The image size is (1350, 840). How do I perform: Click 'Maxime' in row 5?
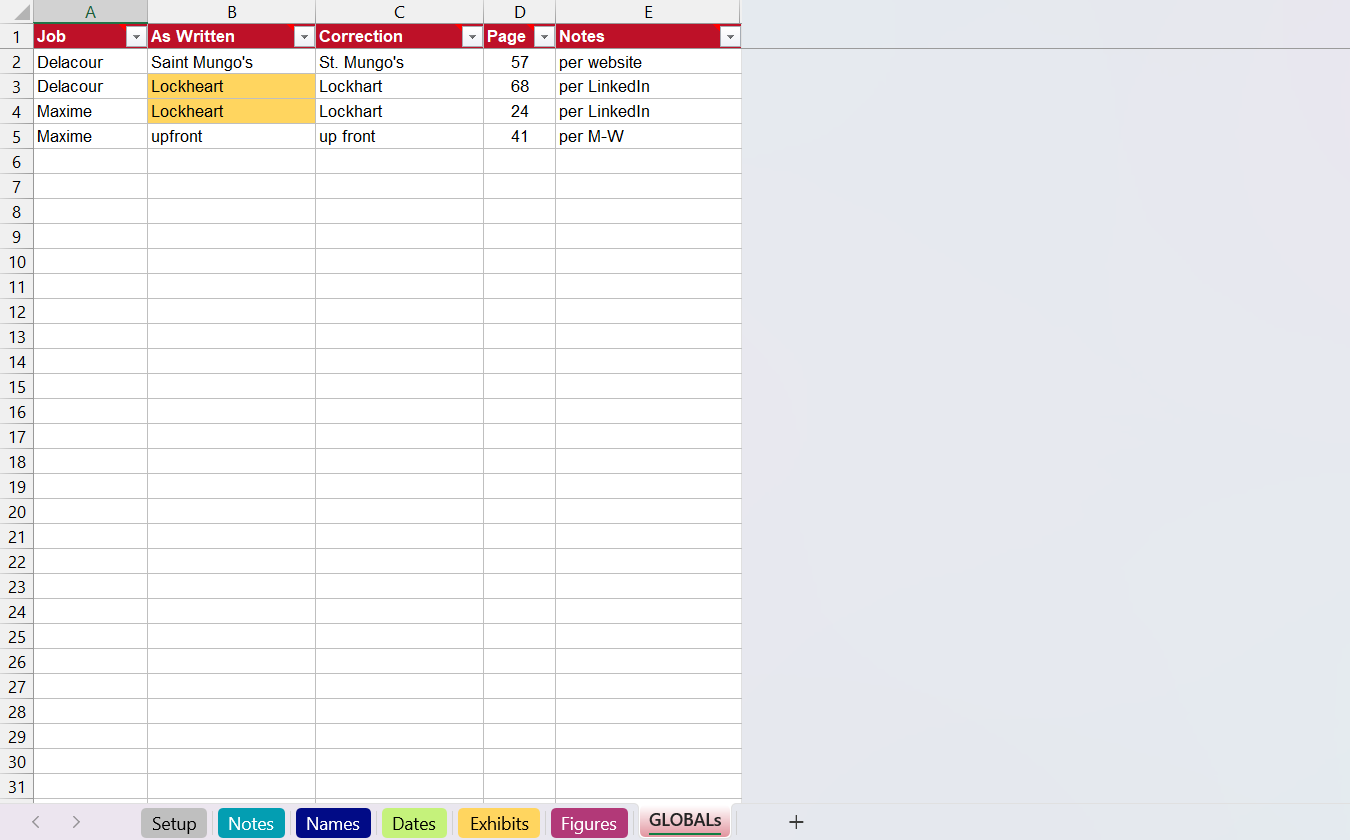90,137
